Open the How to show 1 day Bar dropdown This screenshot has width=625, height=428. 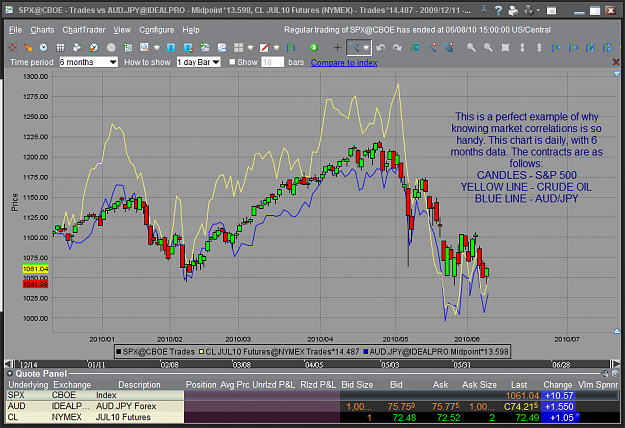pos(198,62)
